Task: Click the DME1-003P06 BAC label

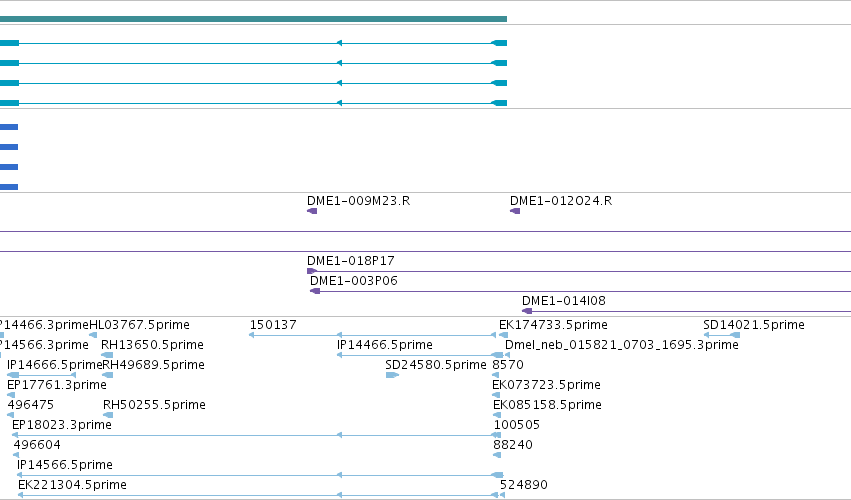Action: tap(354, 281)
